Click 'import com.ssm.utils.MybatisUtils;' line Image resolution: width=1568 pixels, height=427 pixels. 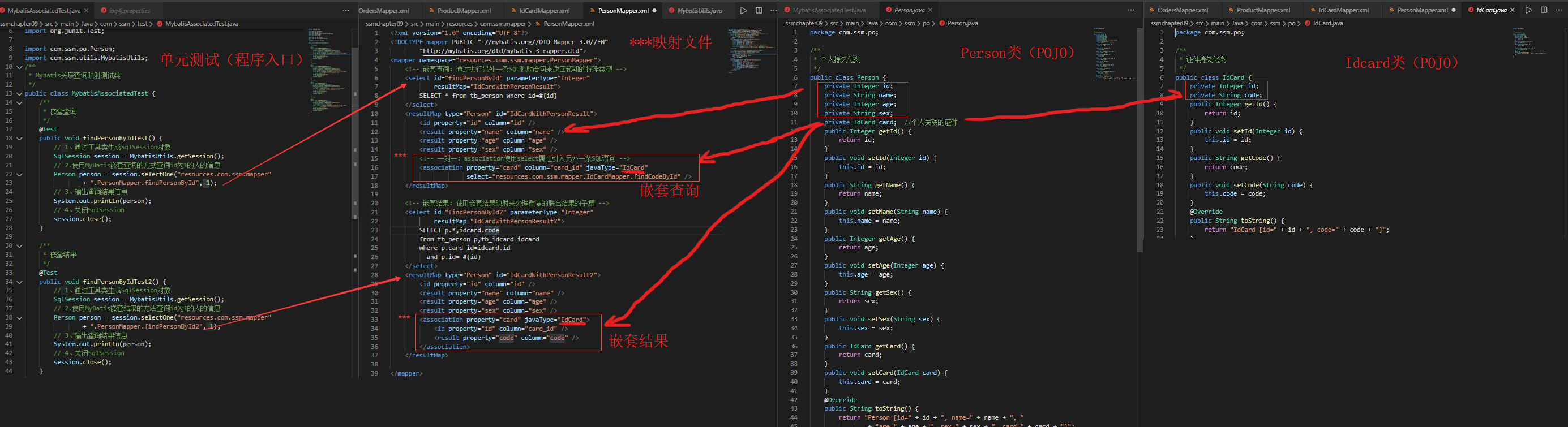[x=86, y=58]
